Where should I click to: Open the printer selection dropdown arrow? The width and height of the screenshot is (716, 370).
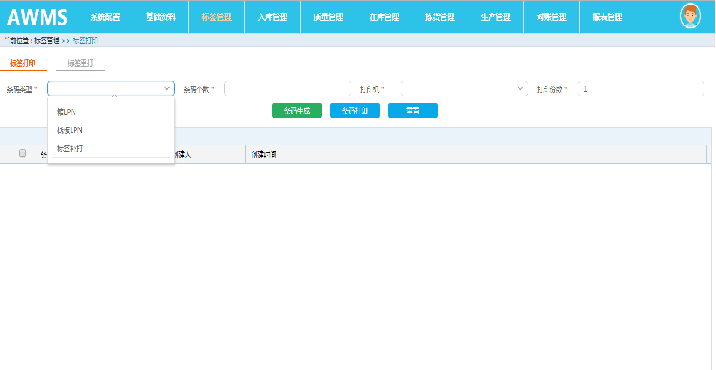pyautogui.click(x=520, y=89)
